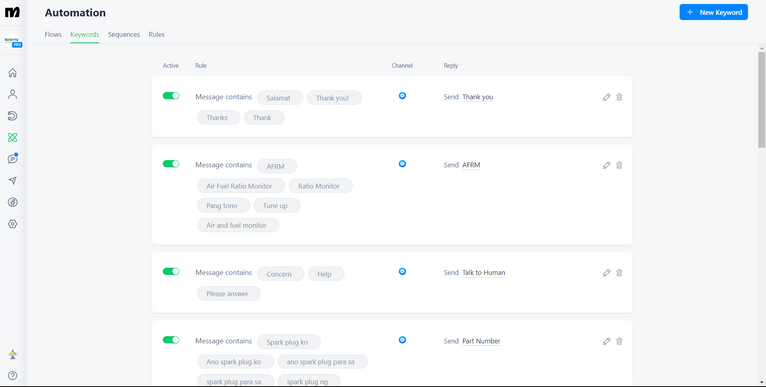Delete the Thank you keyword rule

pos(619,97)
